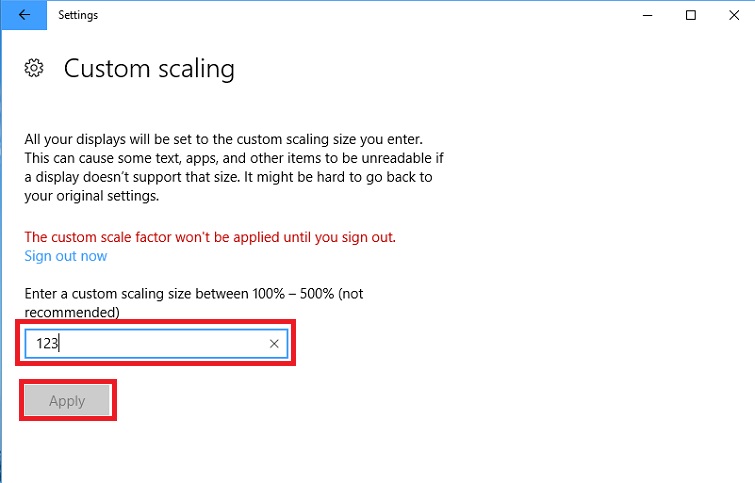Screen dimensions: 755x483
Task: Clear the scaling text box with the X
Action: click(x=275, y=344)
